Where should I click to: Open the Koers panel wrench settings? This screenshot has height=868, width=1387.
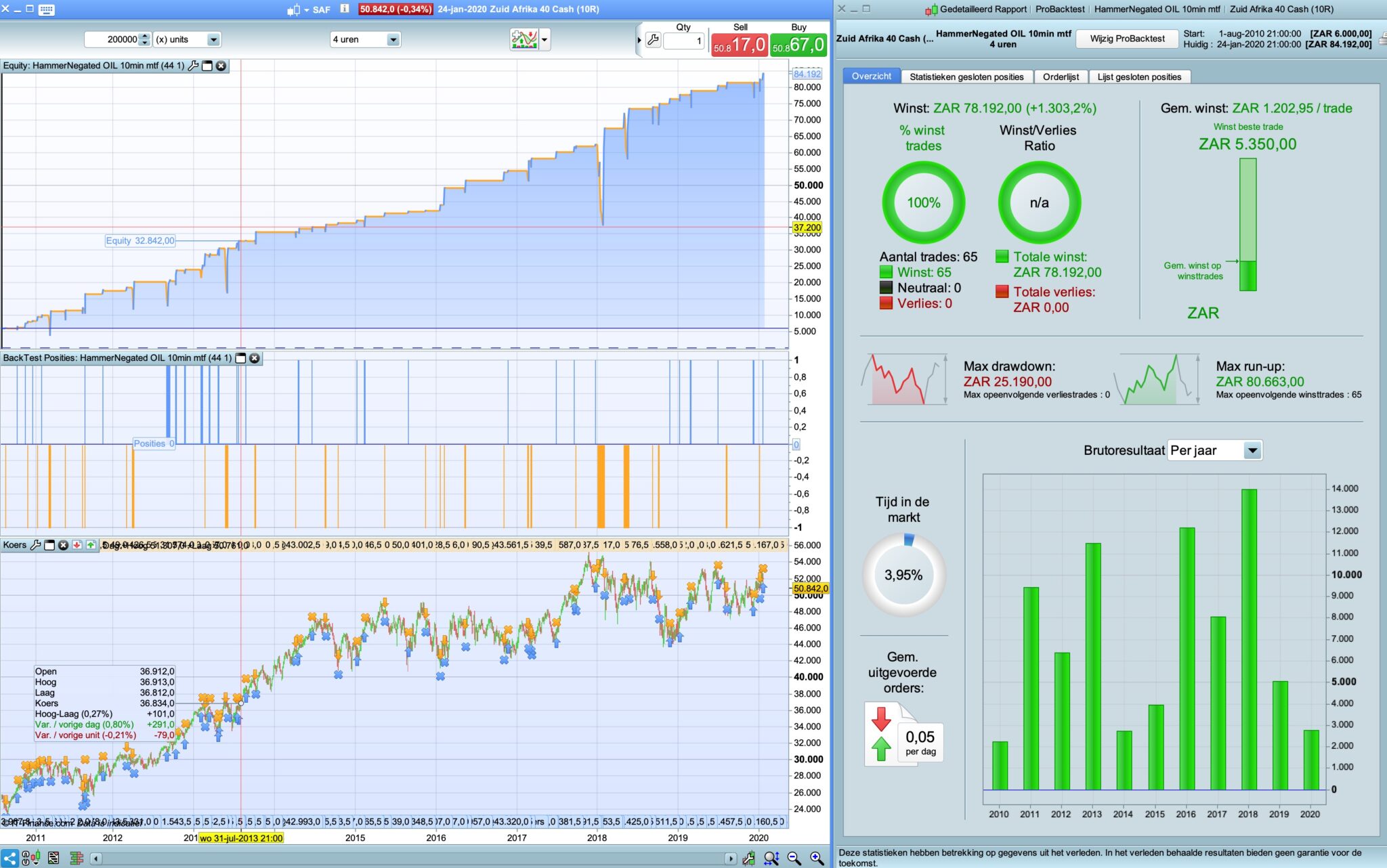coord(35,545)
